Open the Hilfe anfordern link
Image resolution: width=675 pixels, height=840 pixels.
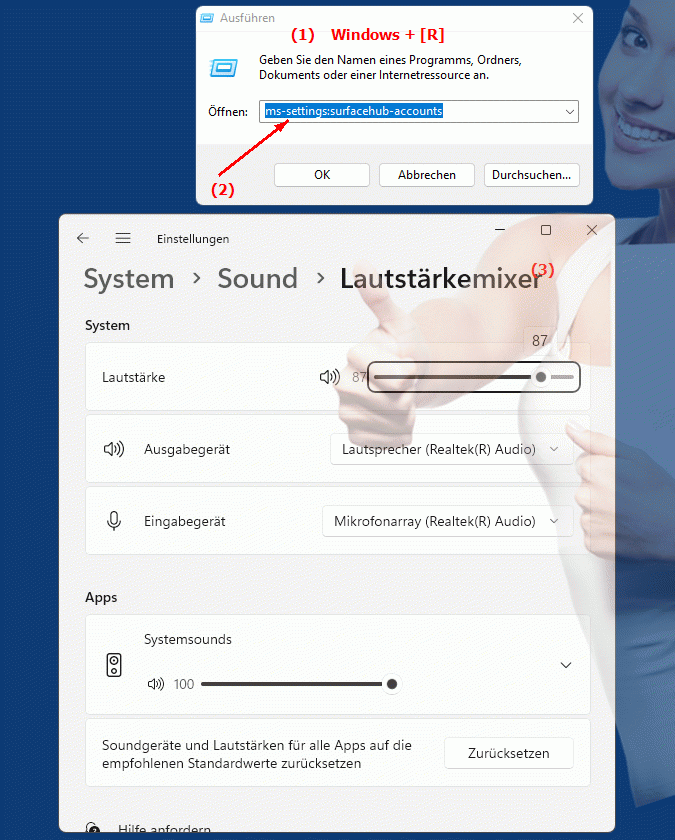164,830
